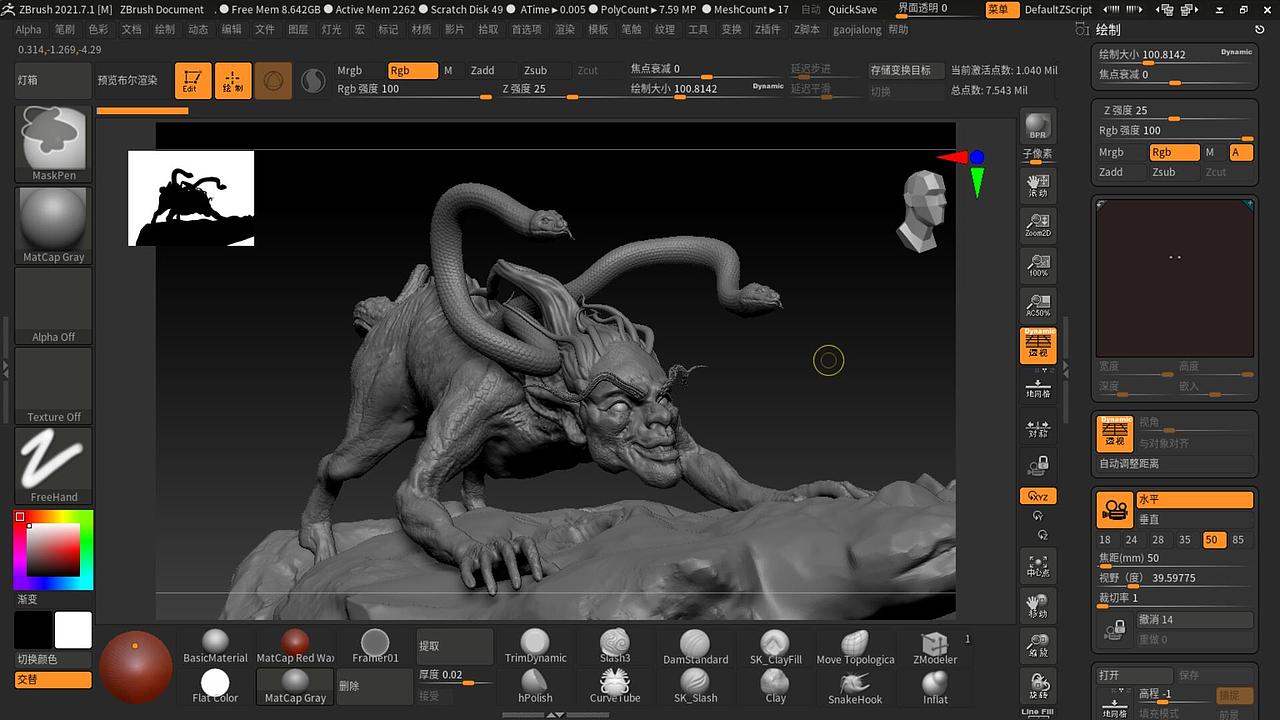The height and width of the screenshot is (720, 1280).
Task: Click 存储变换目标 store morph target
Action: click(906, 70)
